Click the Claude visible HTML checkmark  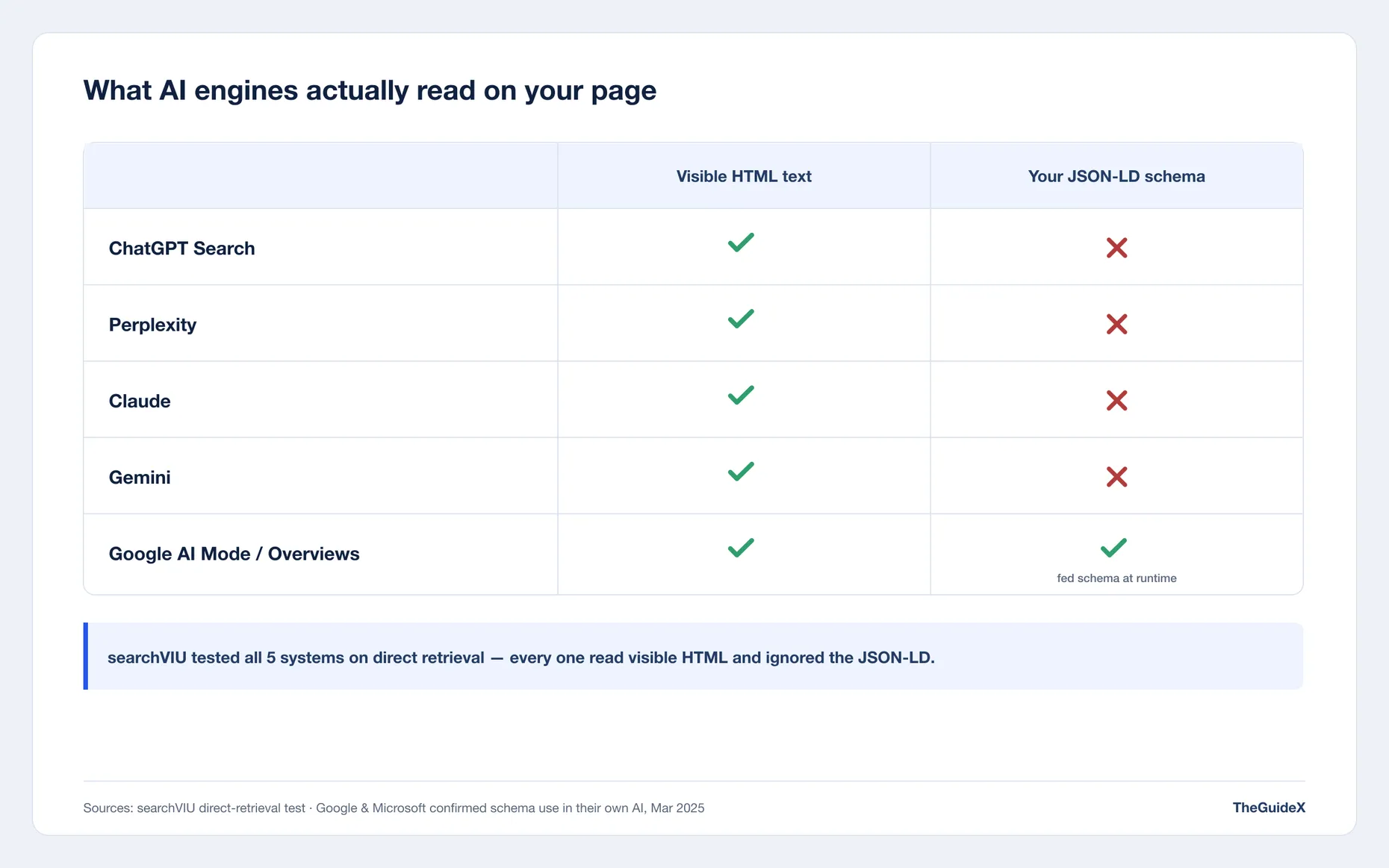click(x=741, y=395)
